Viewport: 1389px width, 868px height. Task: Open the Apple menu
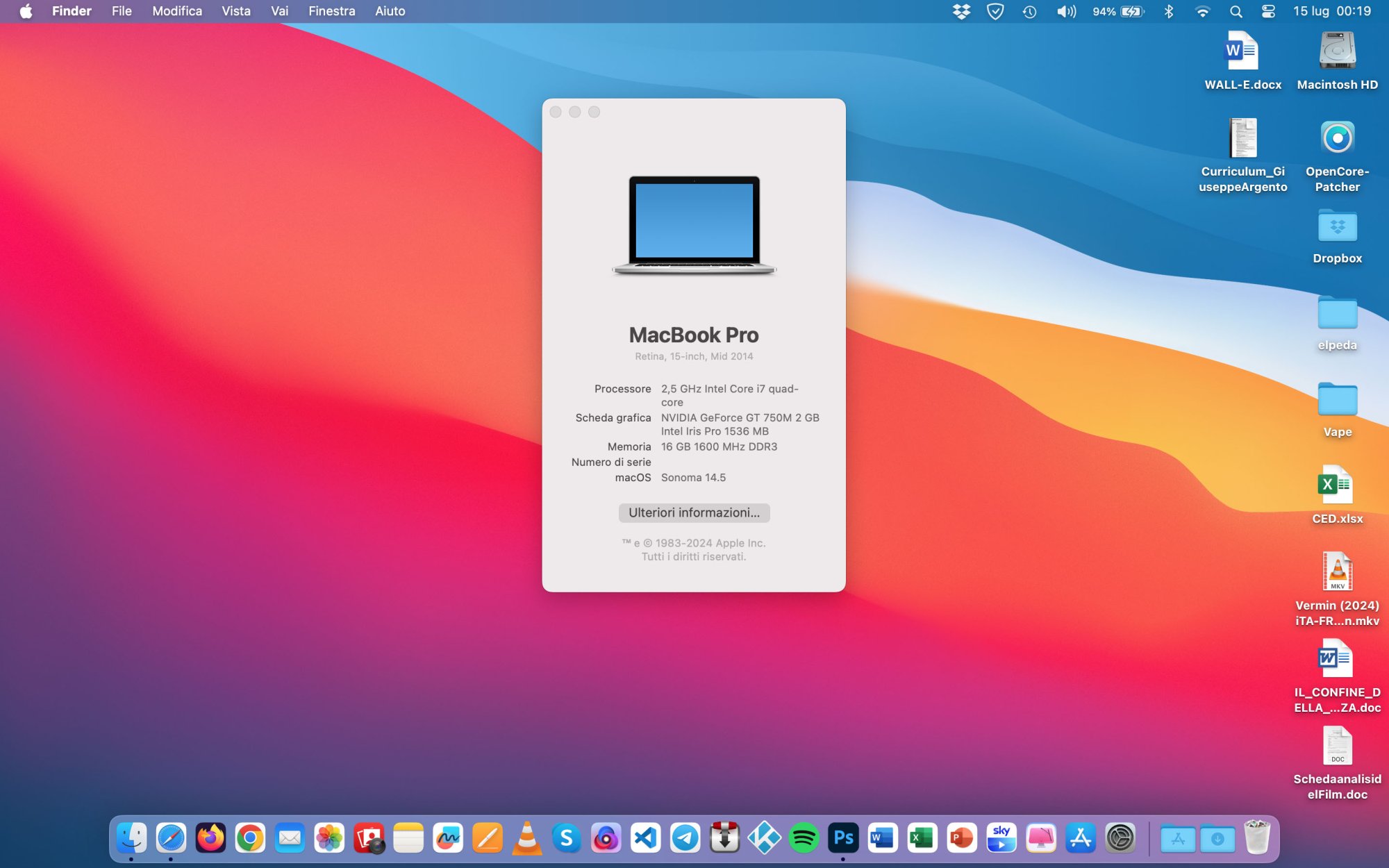pyautogui.click(x=26, y=11)
